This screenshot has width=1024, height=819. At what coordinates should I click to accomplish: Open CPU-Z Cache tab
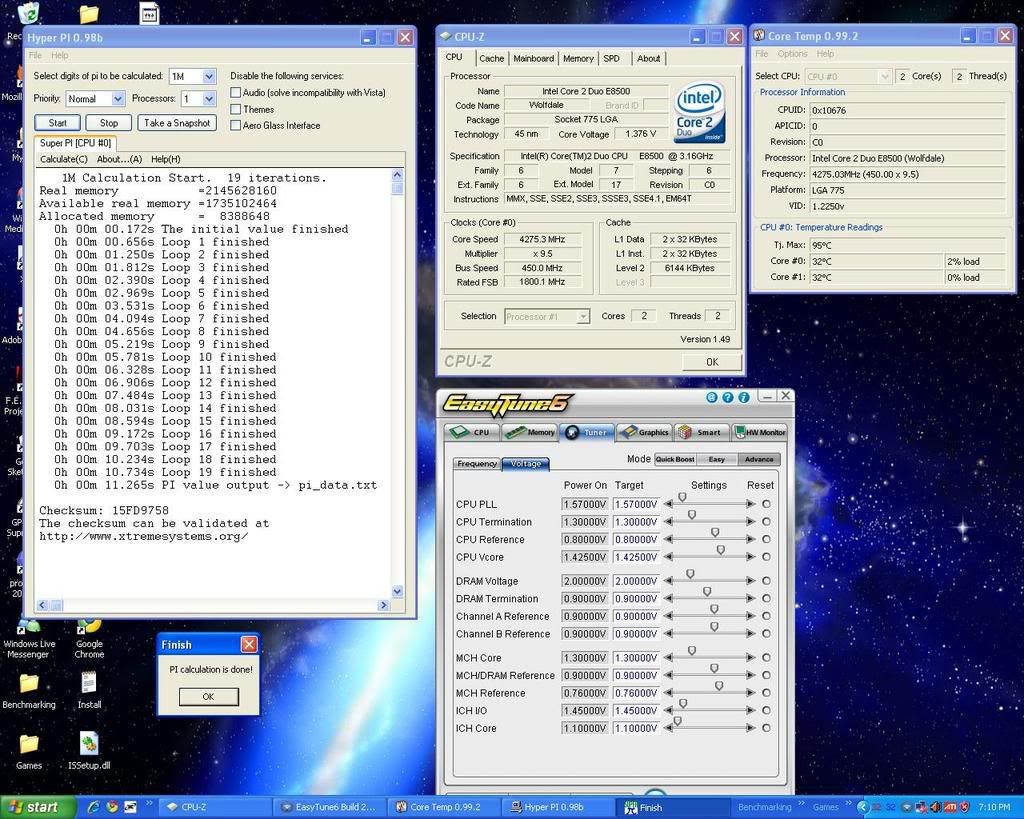pos(492,59)
